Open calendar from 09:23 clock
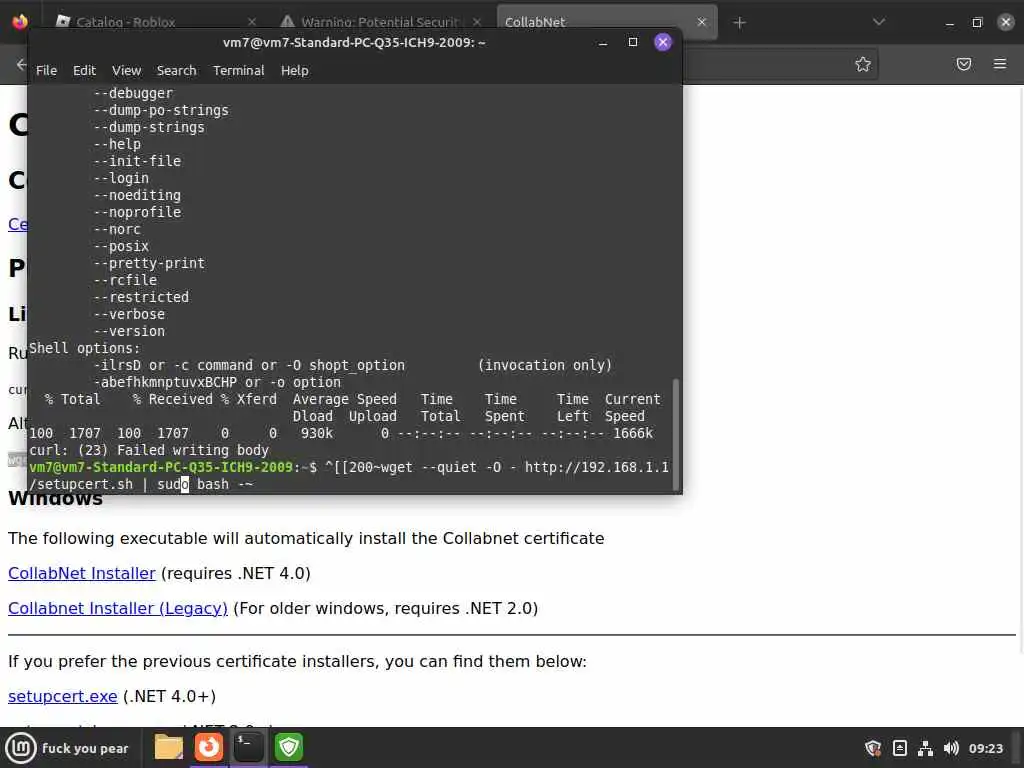 (x=985, y=748)
